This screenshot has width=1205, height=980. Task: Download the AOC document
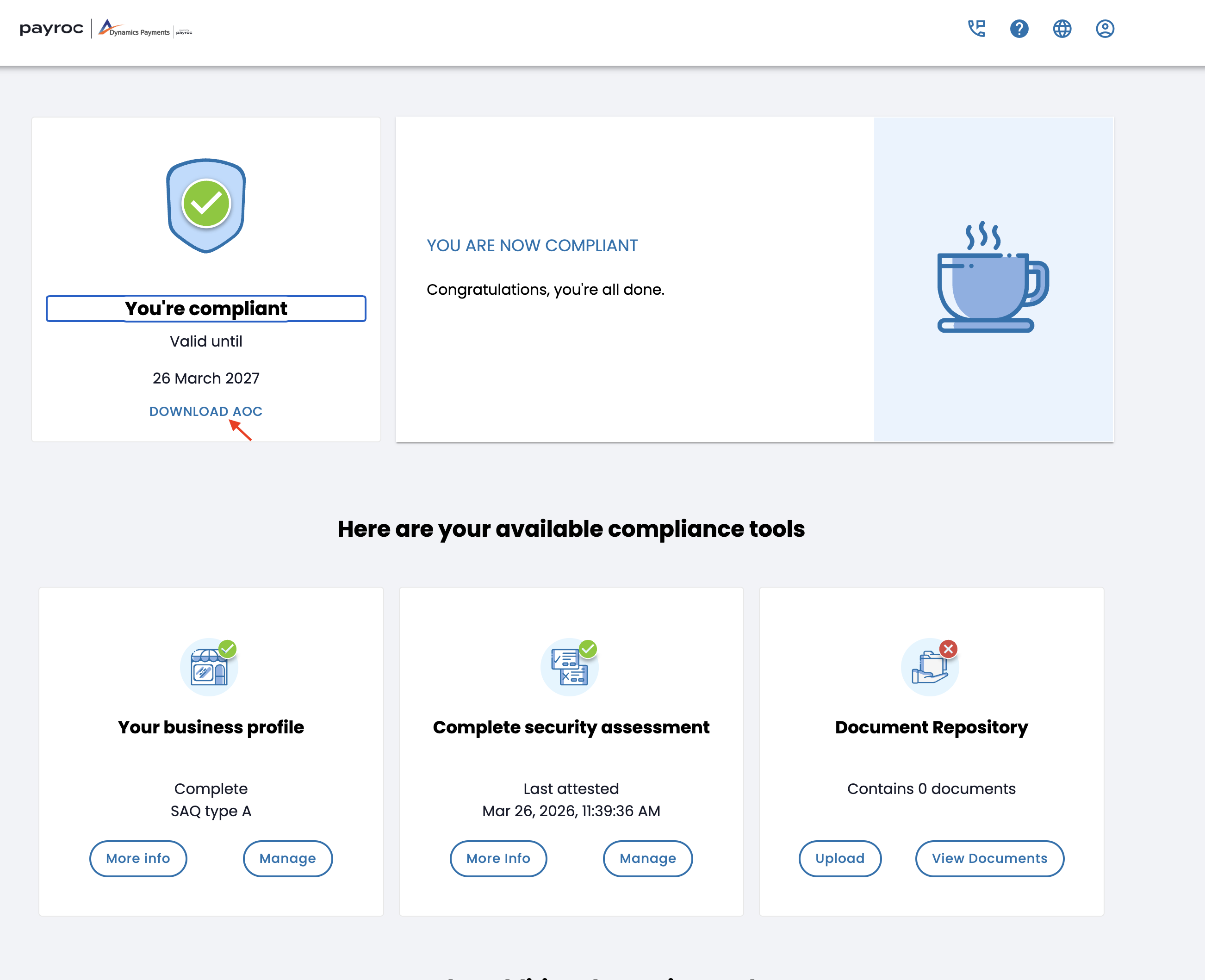point(205,411)
